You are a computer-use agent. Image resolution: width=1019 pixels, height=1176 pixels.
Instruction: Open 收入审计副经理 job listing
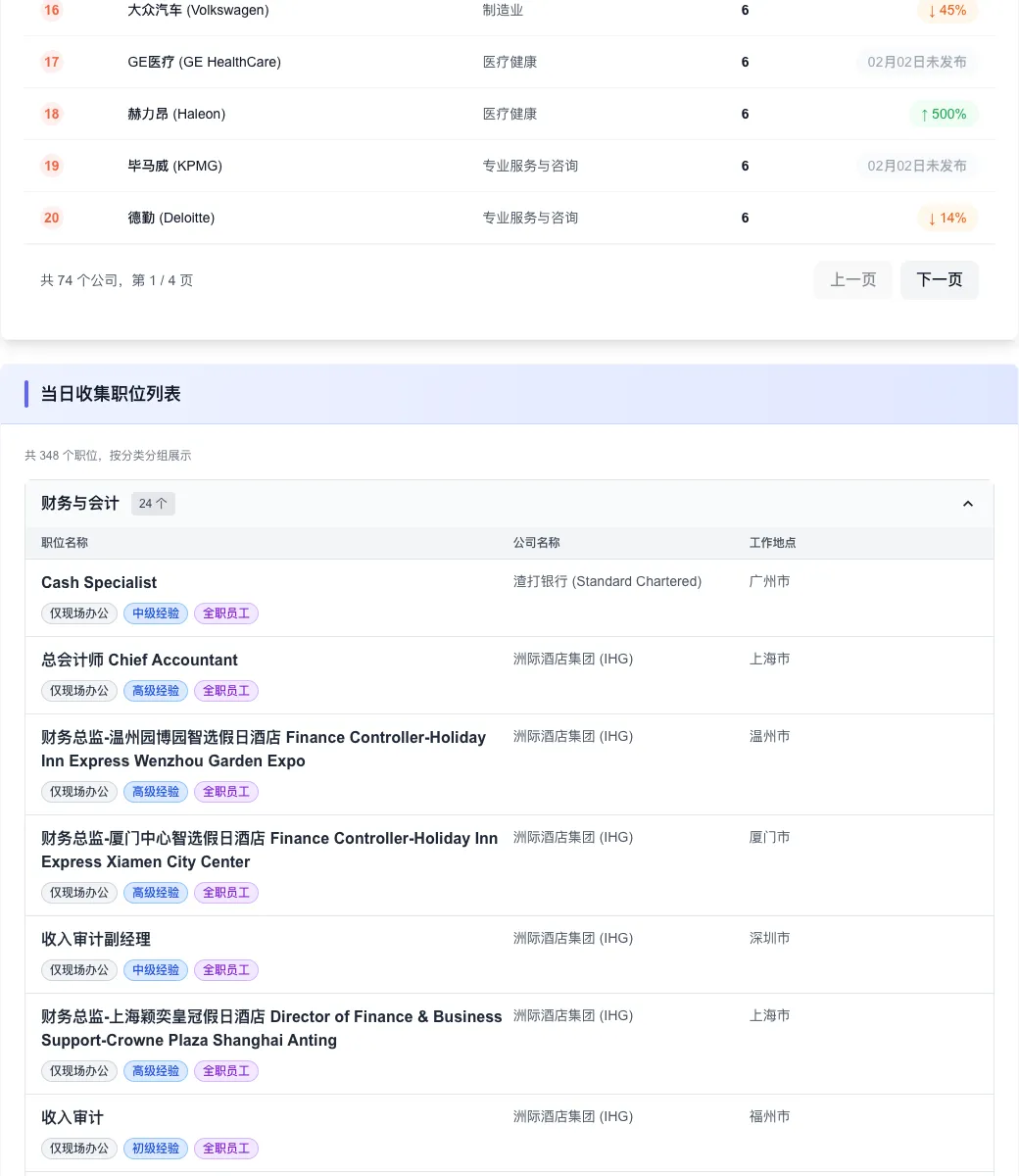pyautogui.click(x=96, y=939)
